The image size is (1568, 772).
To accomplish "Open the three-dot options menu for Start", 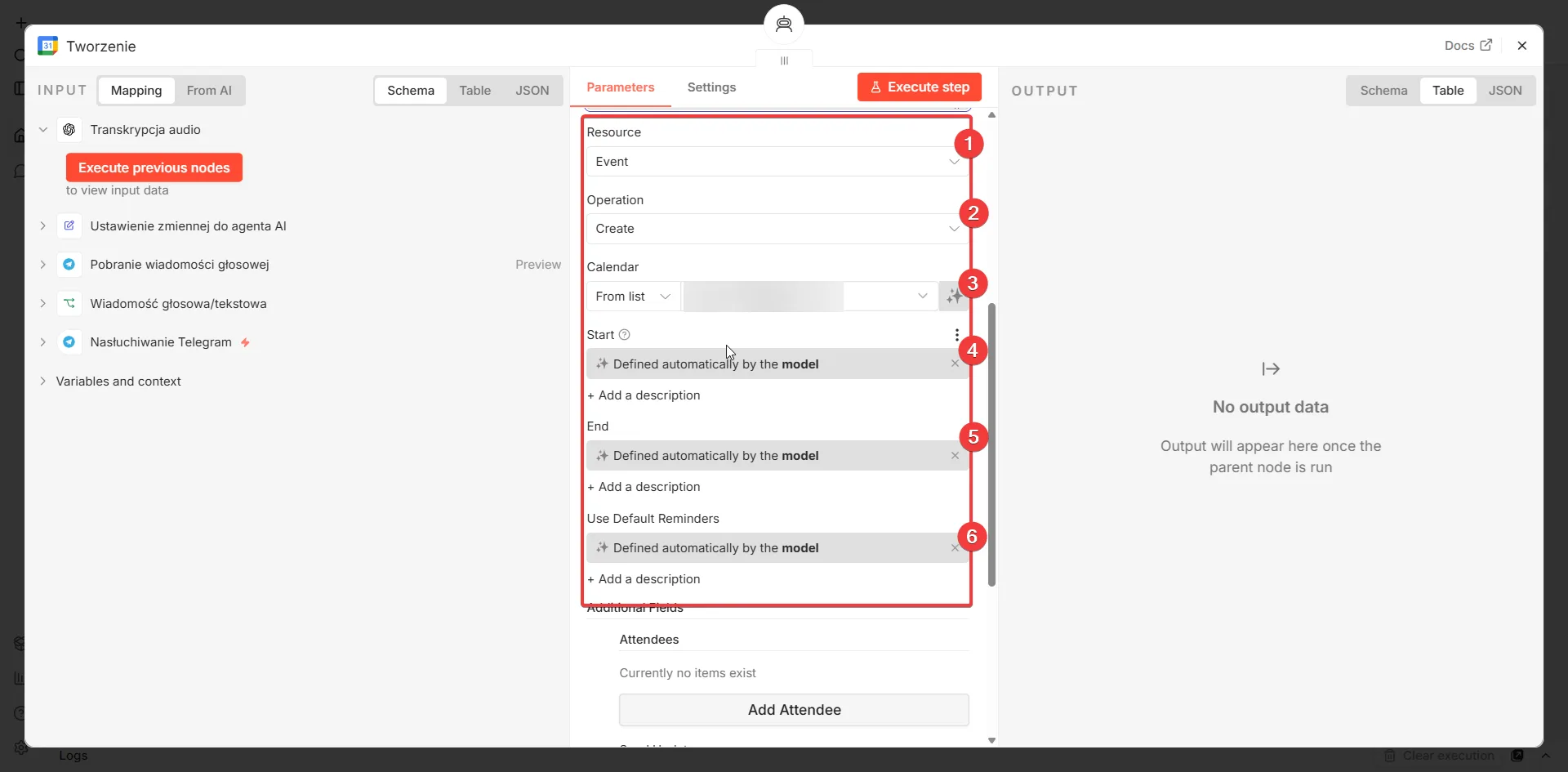I will (x=957, y=335).
